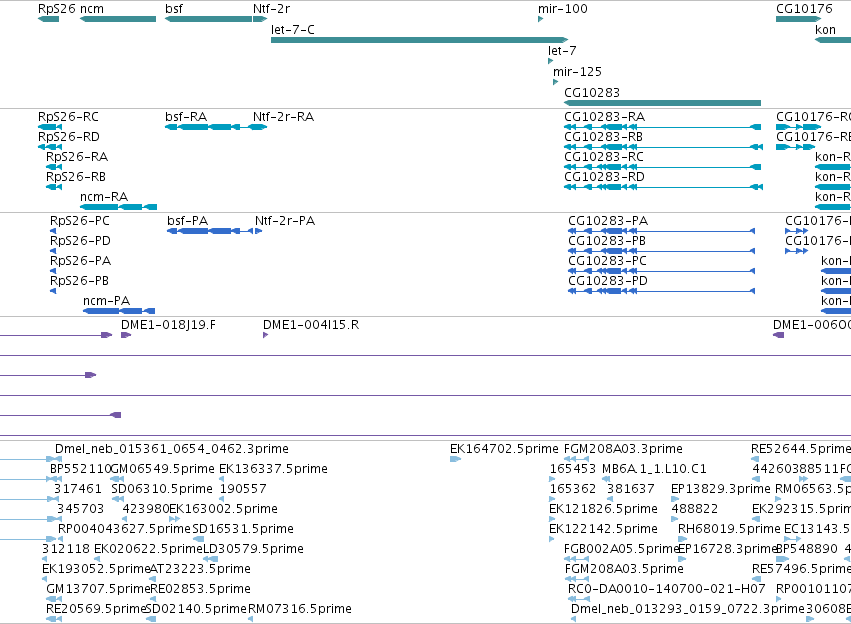Click the FGB002A05.5prime EST label

[622, 549]
